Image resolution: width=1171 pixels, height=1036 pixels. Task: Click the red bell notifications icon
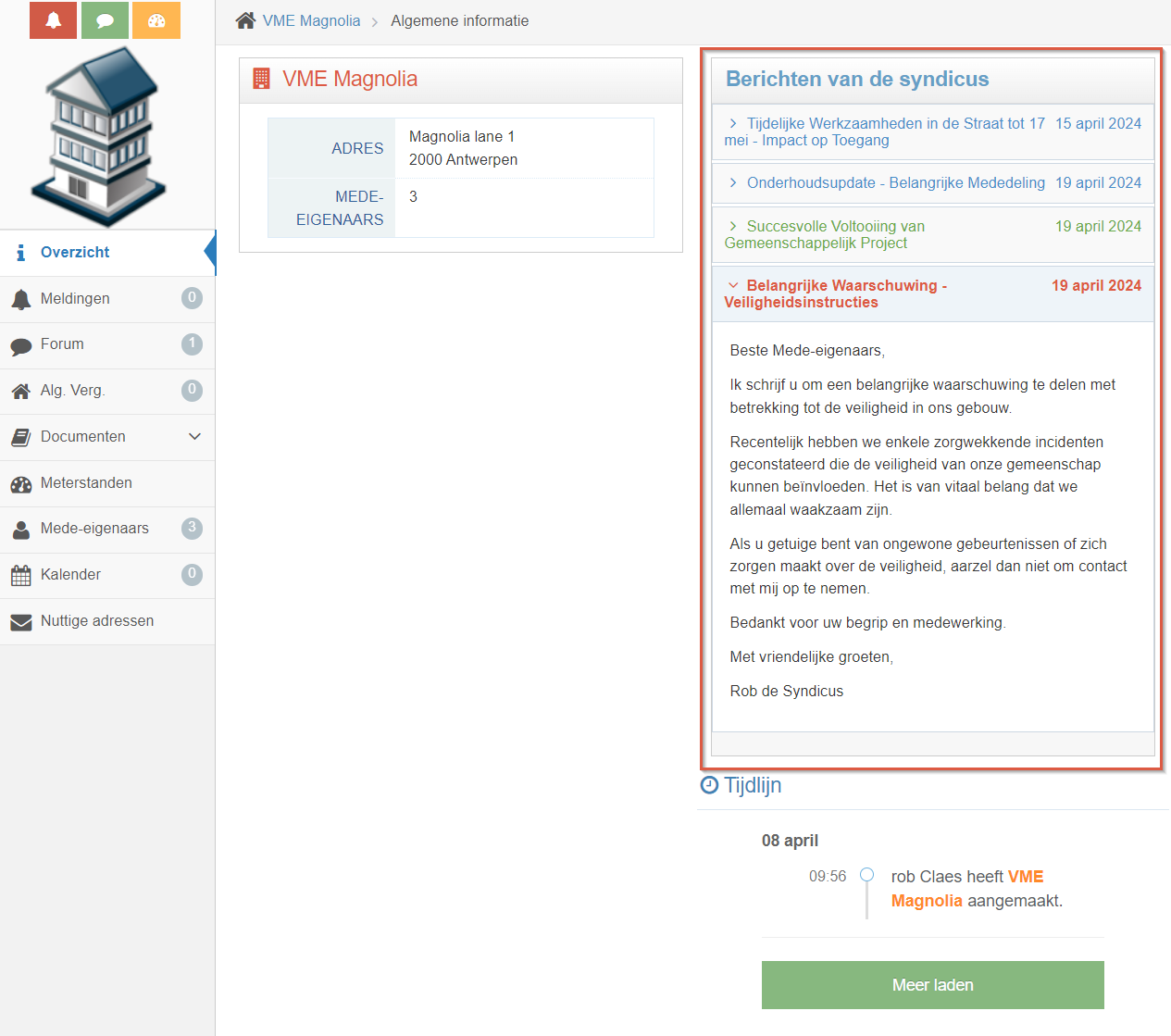tap(53, 20)
